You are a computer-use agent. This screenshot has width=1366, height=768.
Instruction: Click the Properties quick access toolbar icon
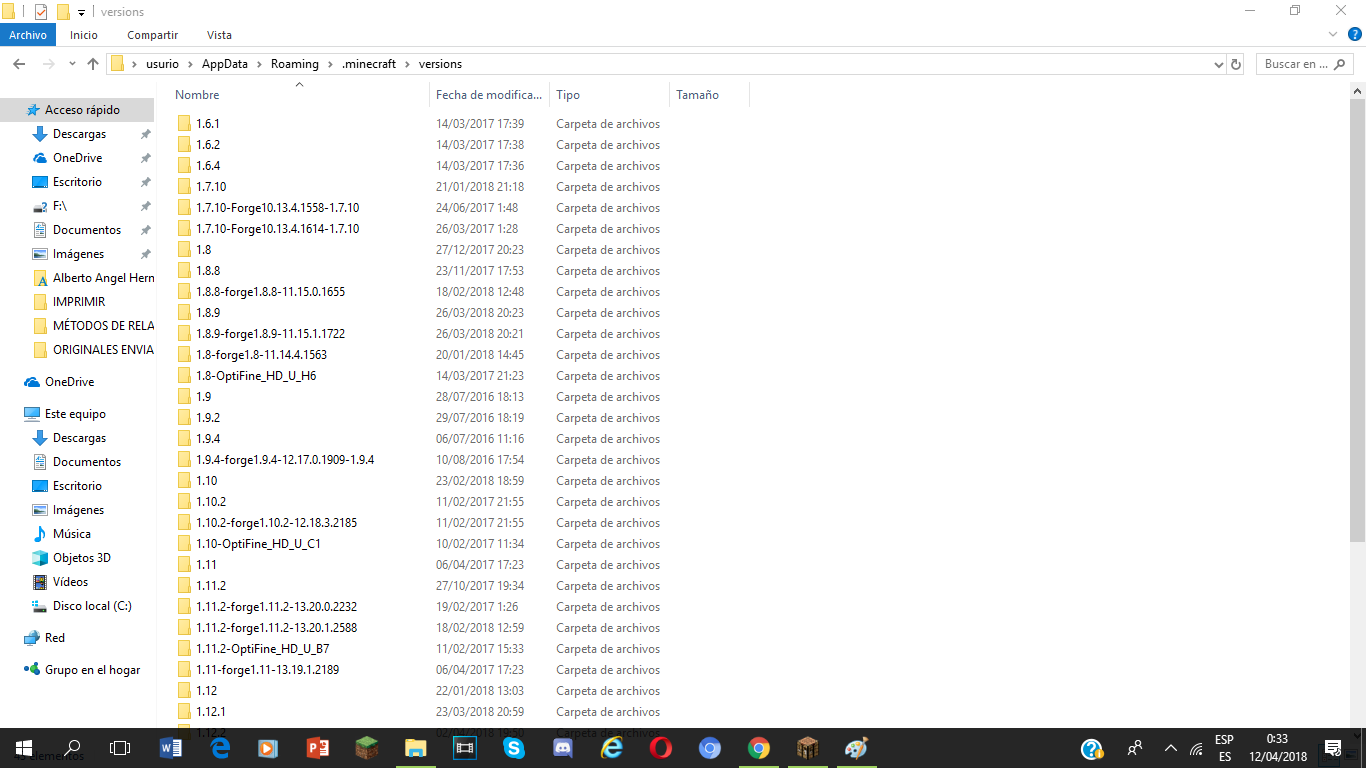coord(41,12)
